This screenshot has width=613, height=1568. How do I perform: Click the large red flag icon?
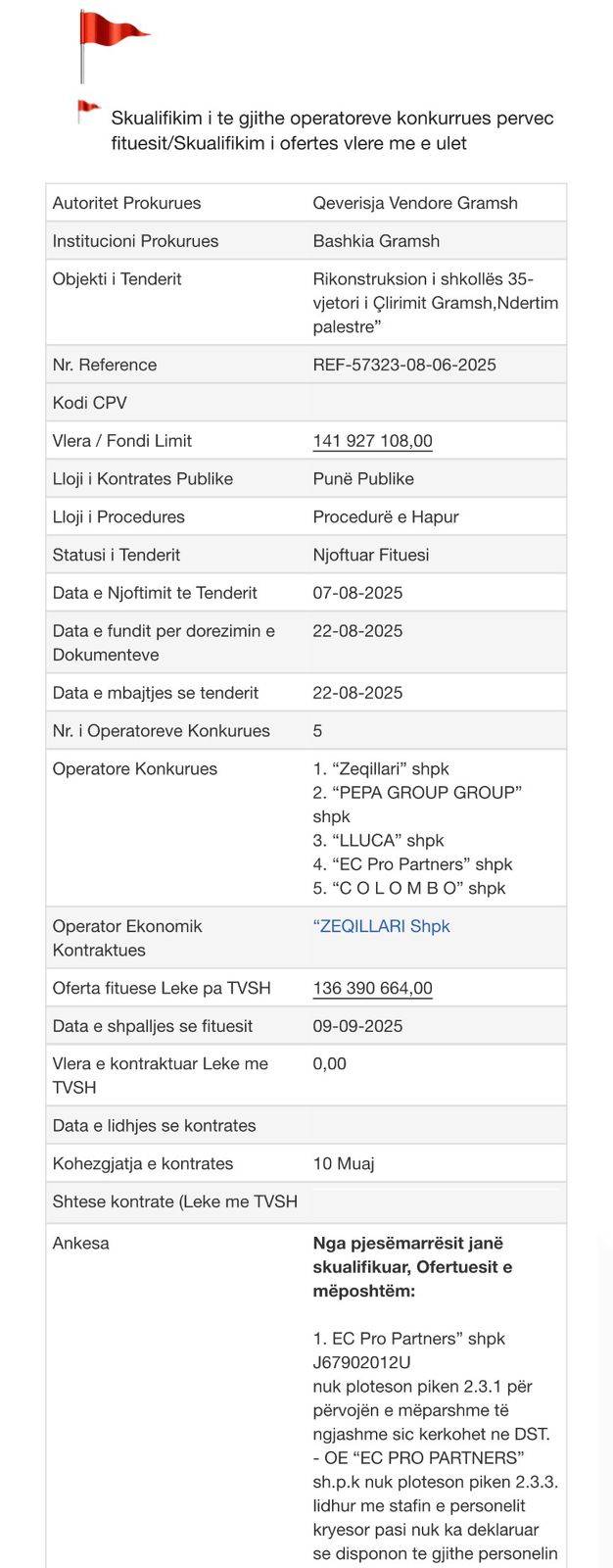pos(113,45)
